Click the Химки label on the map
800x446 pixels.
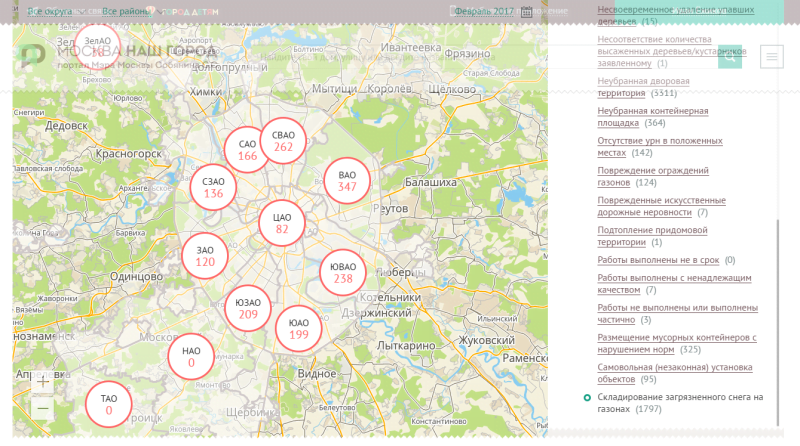206,92
